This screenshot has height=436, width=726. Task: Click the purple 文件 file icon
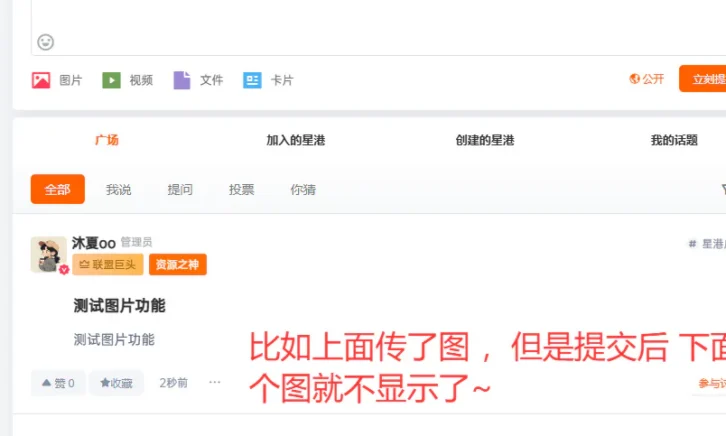click(182, 80)
